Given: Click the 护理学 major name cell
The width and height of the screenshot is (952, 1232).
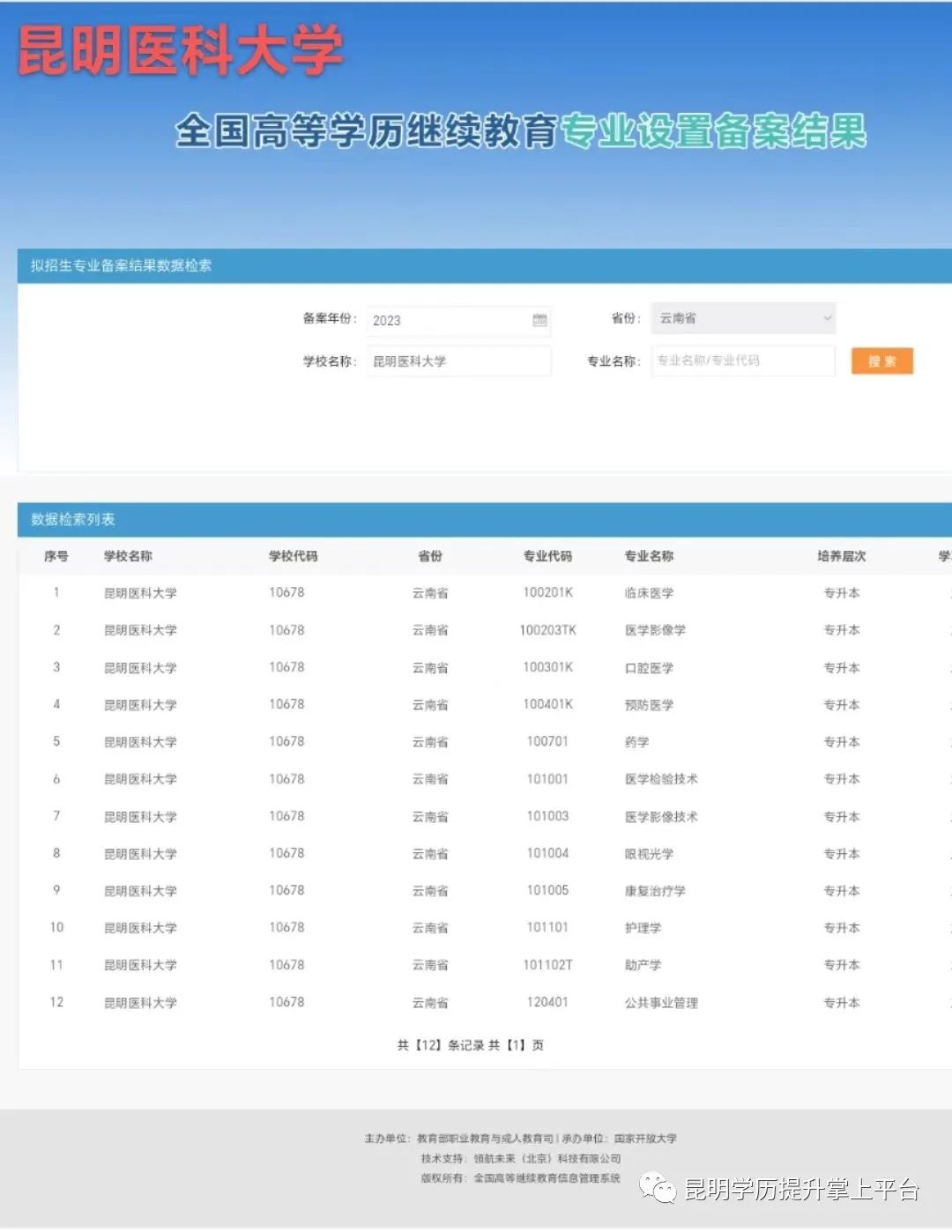Looking at the screenshot, I should (x=643, y=928).
